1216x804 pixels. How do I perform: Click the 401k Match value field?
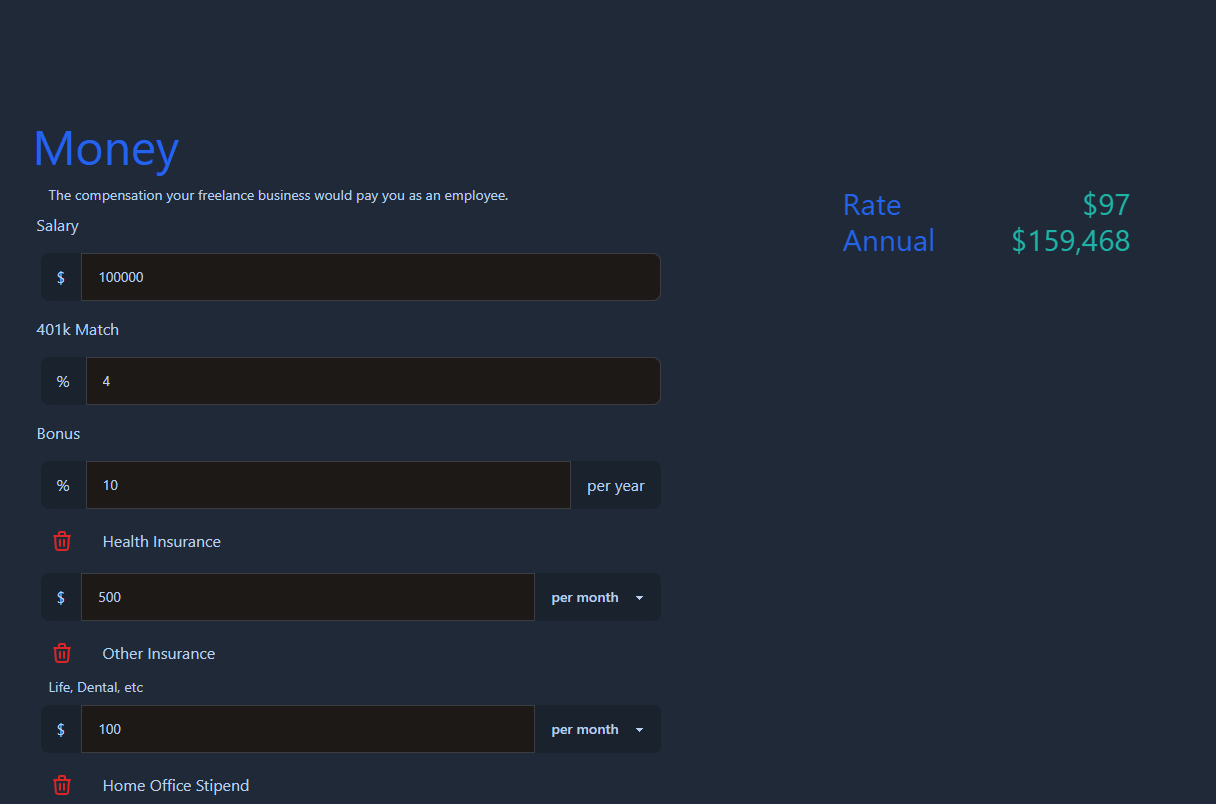coord(373,381)
